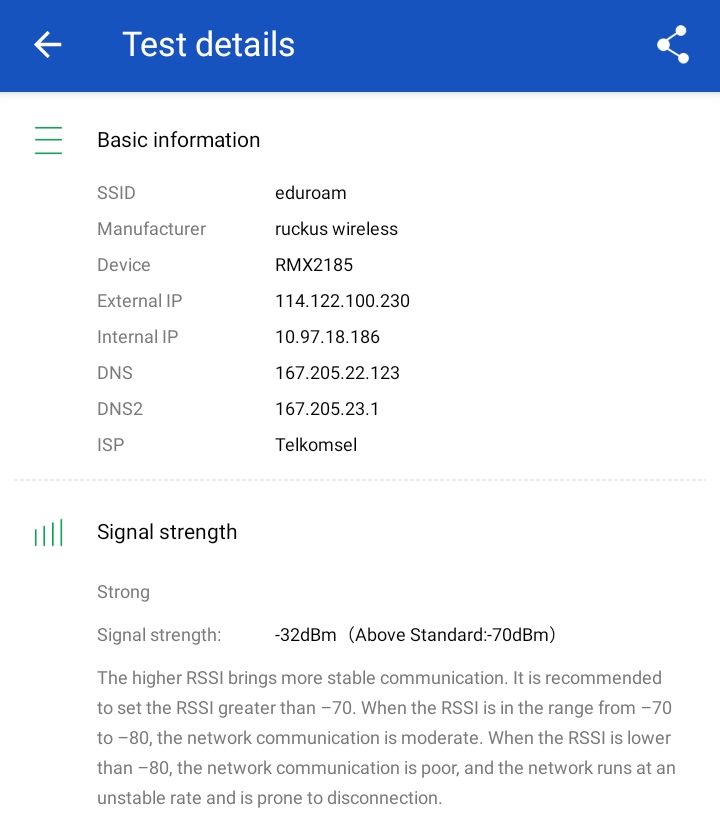This screenshot has width=720, height=839.
Task: Select the ruckus wireless manufacturer value
Action: pos(336,229)
